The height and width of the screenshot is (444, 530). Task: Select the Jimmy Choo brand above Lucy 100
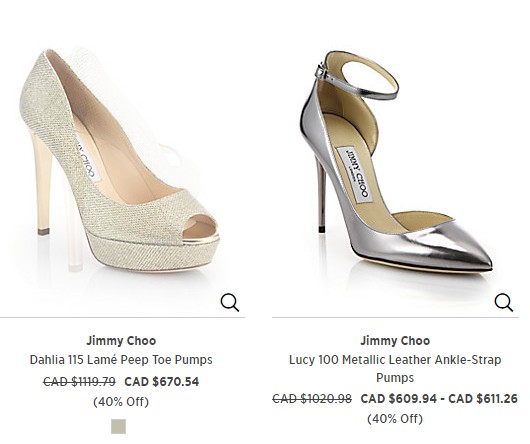pos(395,341)
